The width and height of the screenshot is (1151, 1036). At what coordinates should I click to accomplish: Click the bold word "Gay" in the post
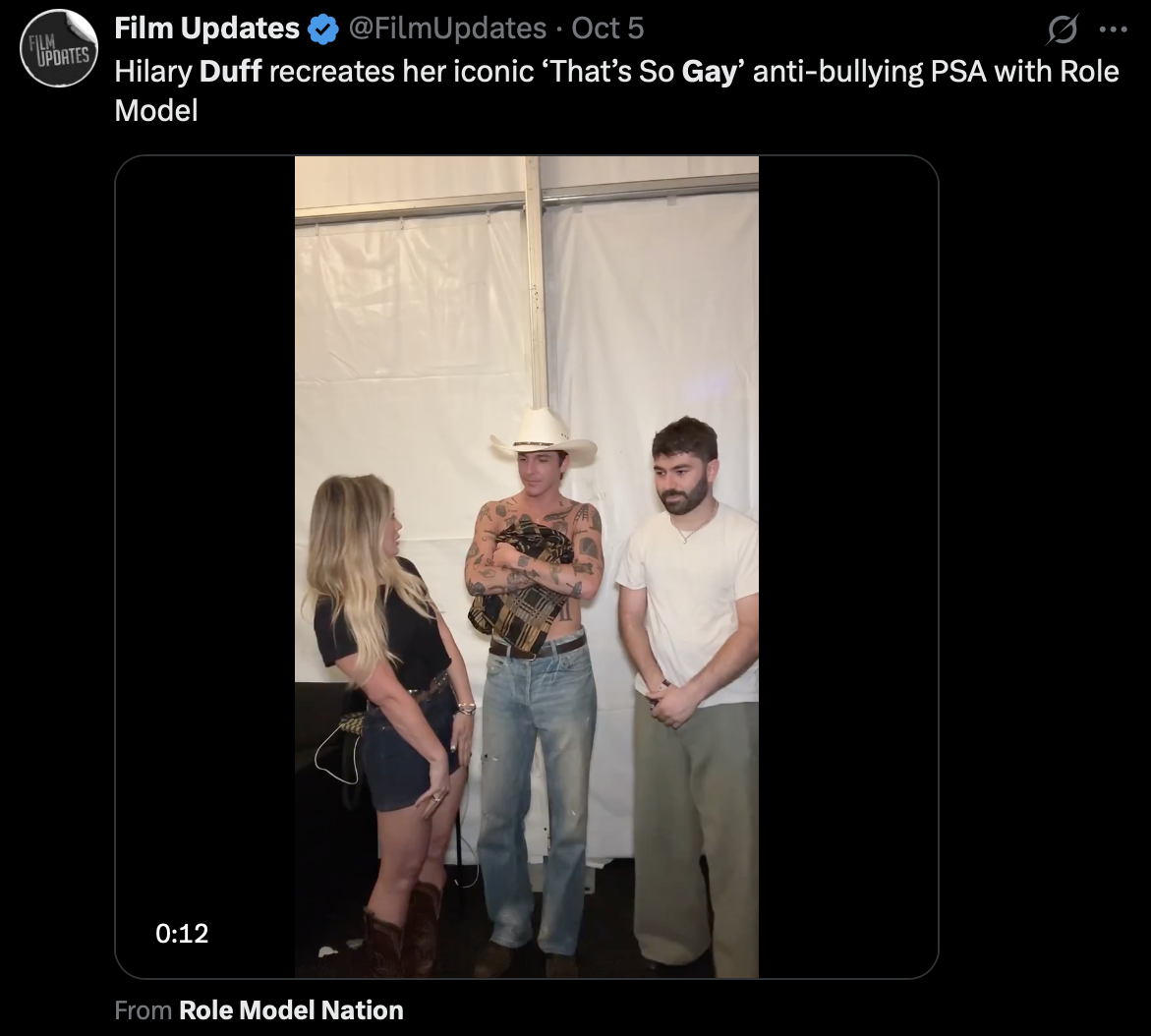(x=709, y=72)
